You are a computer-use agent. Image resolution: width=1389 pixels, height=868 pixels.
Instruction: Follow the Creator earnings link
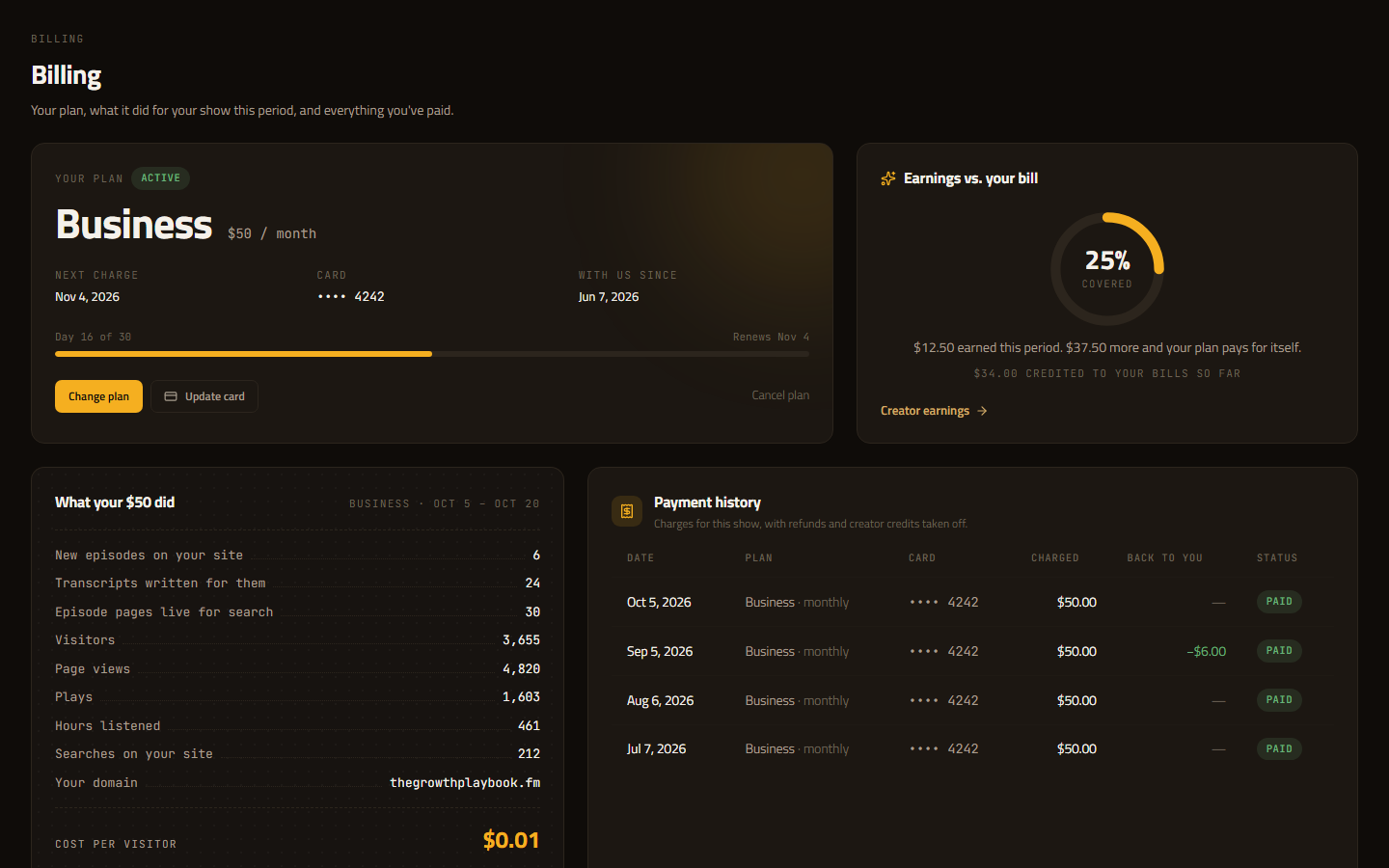pos(934,411)
